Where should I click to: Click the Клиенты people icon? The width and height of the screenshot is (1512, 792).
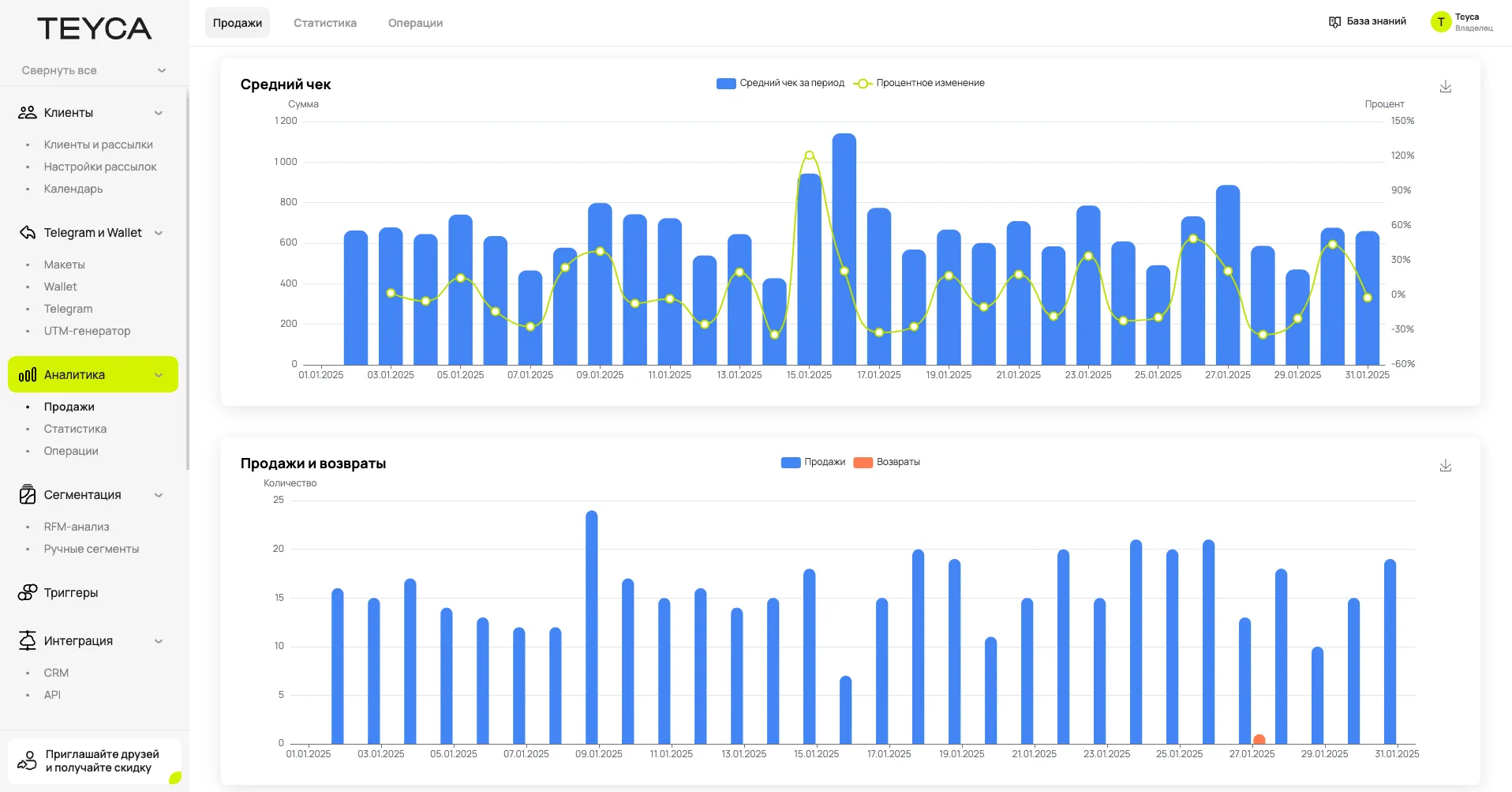coord(28,113)
